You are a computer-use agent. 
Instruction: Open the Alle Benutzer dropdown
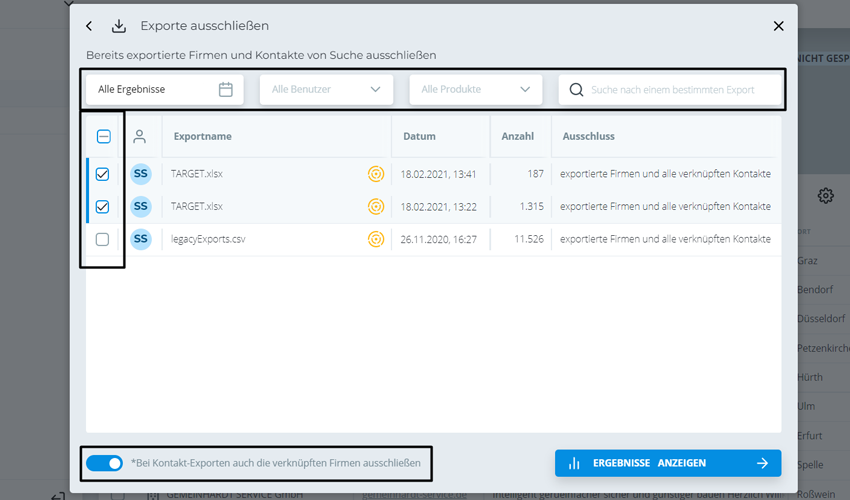point(326,89)
